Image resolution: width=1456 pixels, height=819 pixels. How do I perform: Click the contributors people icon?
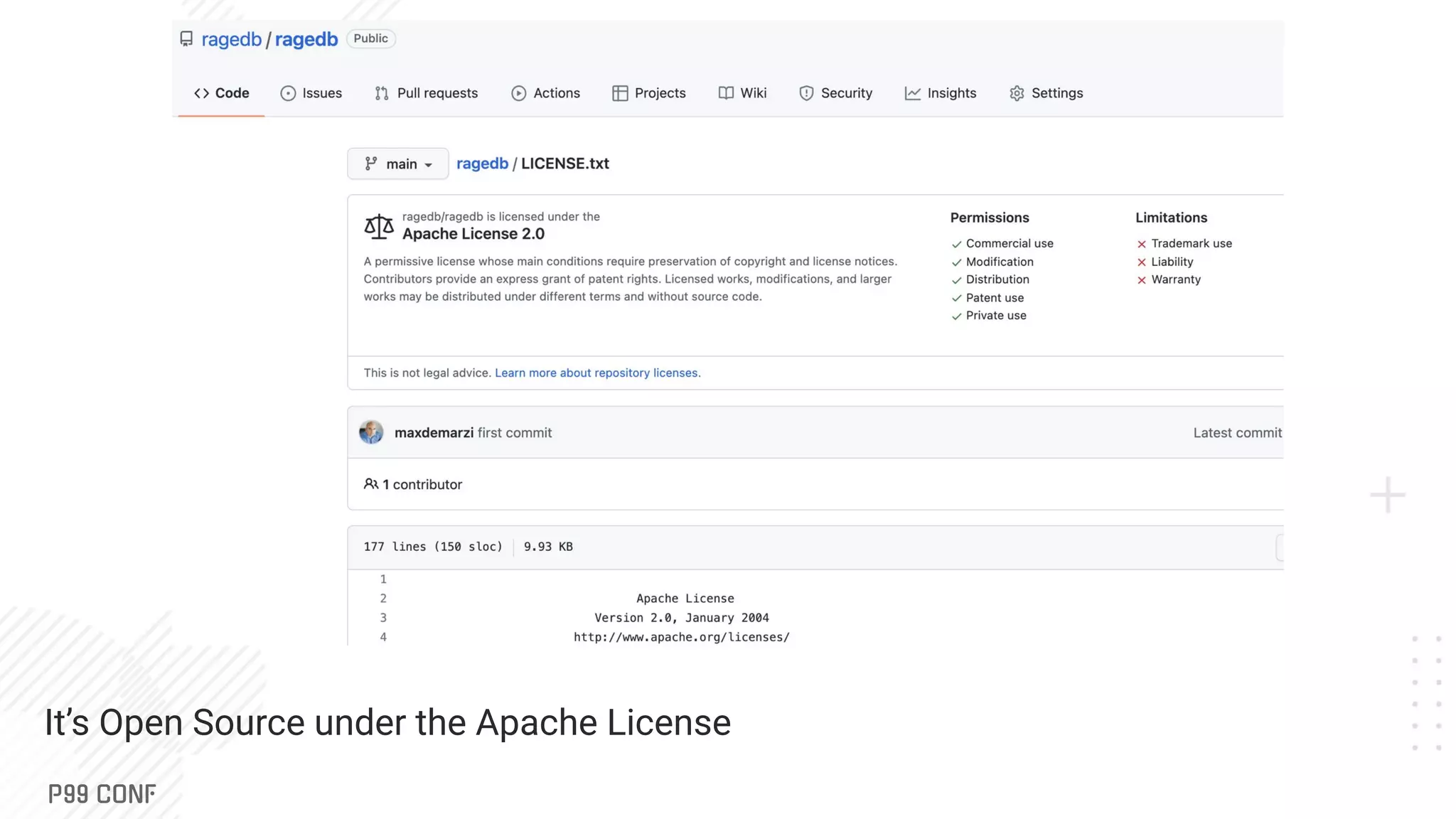(x=370, y=484)
